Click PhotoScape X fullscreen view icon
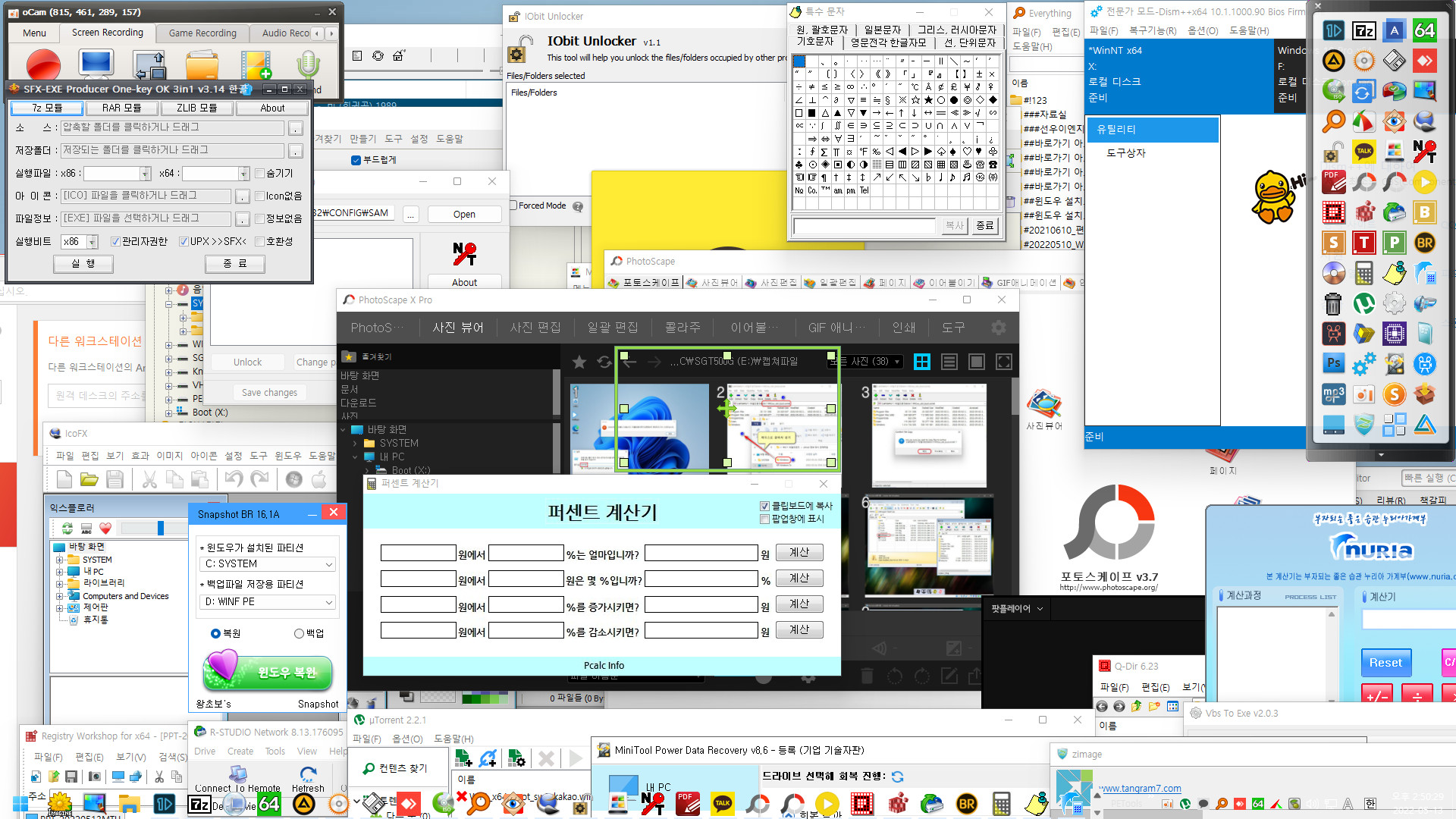Image resolution: width=1456 pixels, height=819 pixels. pyautogui.click(x=1003, y=362)
